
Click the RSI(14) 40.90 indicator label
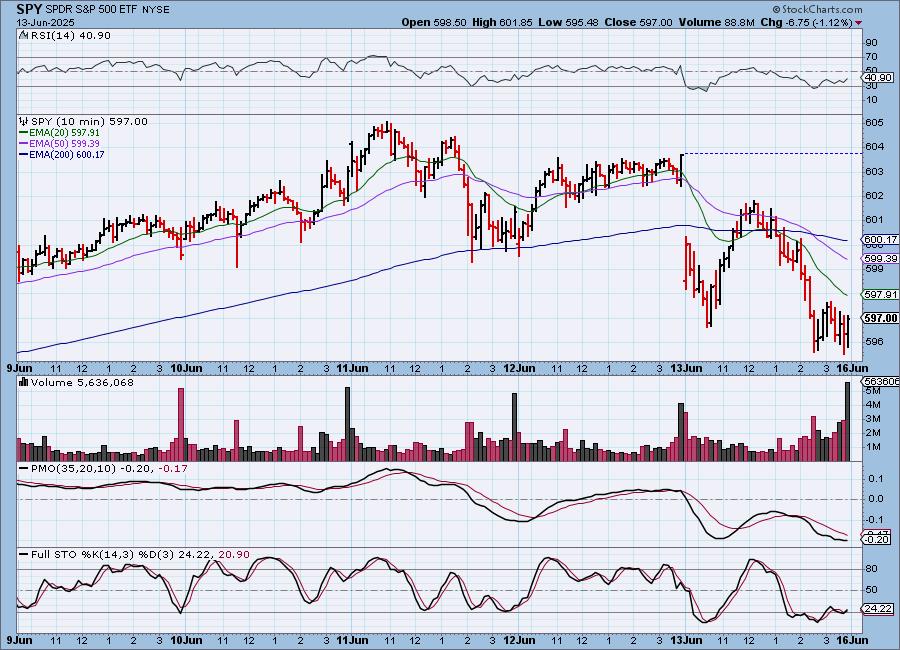(71, 35)
